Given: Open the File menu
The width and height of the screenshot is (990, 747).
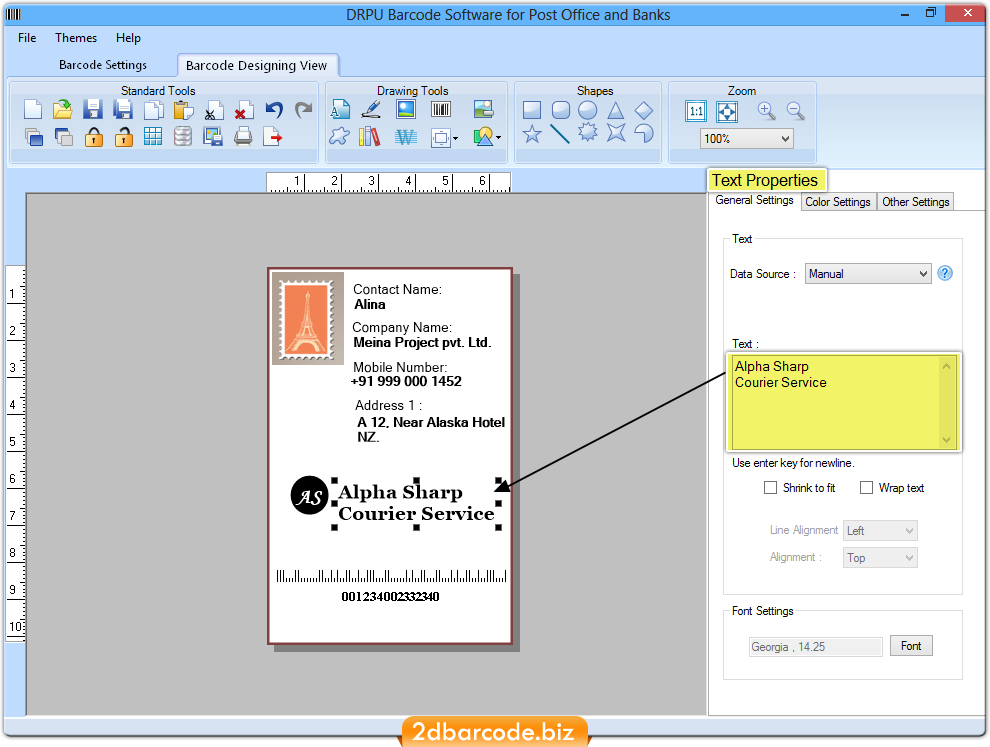Looking at the screenshot, I should pyautogui.click(x=27, y=38).
